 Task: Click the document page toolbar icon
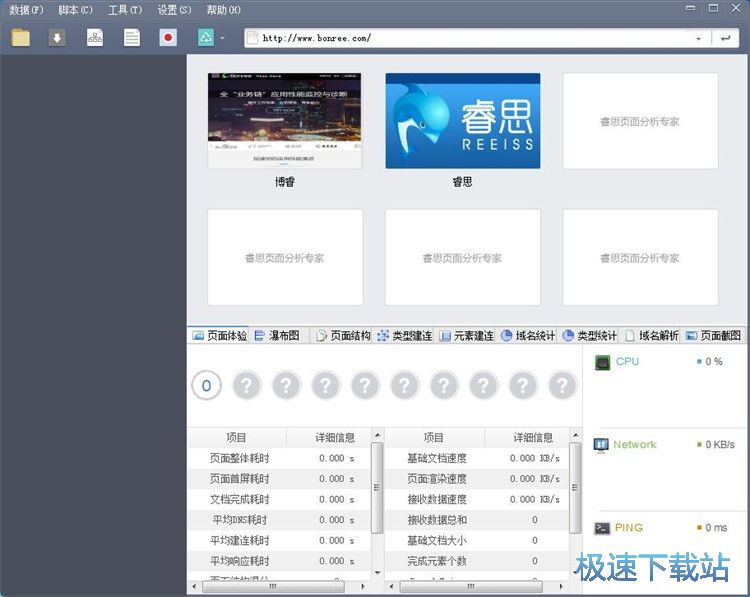coord(132,38)
